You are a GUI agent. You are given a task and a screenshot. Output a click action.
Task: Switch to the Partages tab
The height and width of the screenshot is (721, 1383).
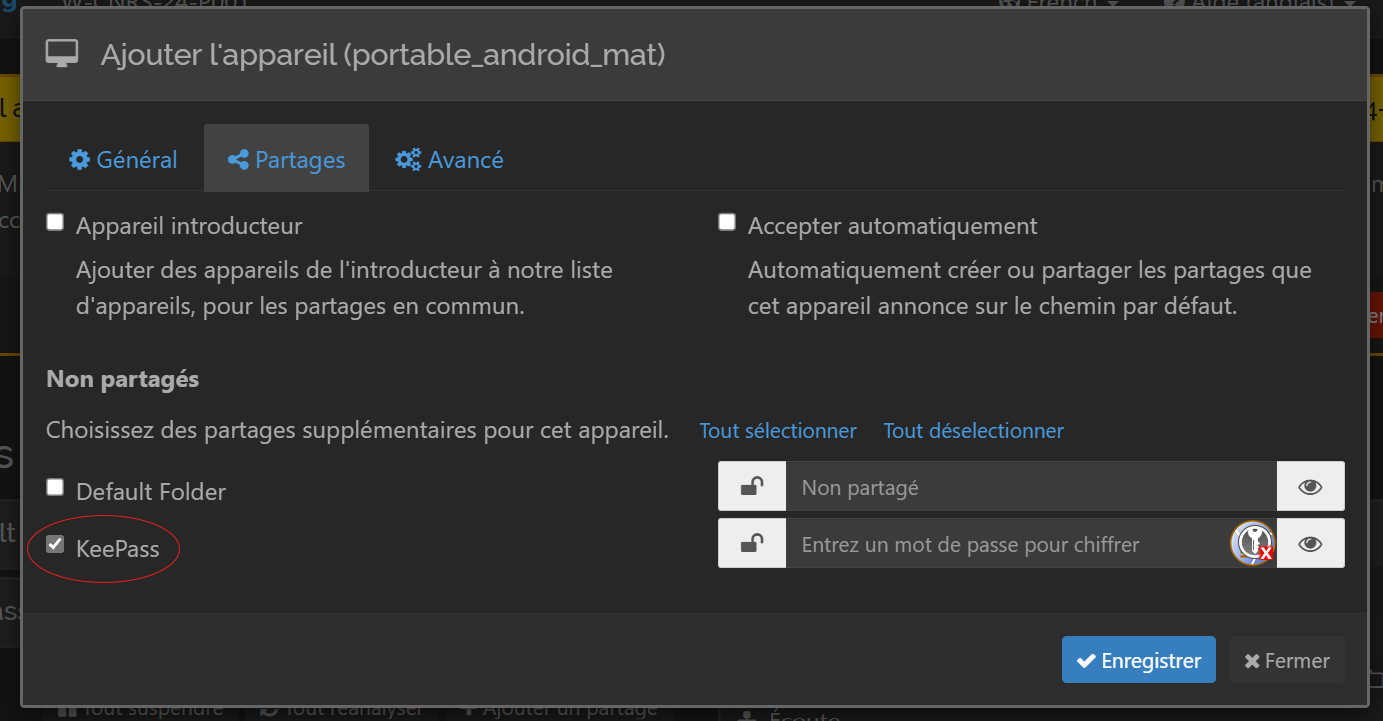[286, 159]
